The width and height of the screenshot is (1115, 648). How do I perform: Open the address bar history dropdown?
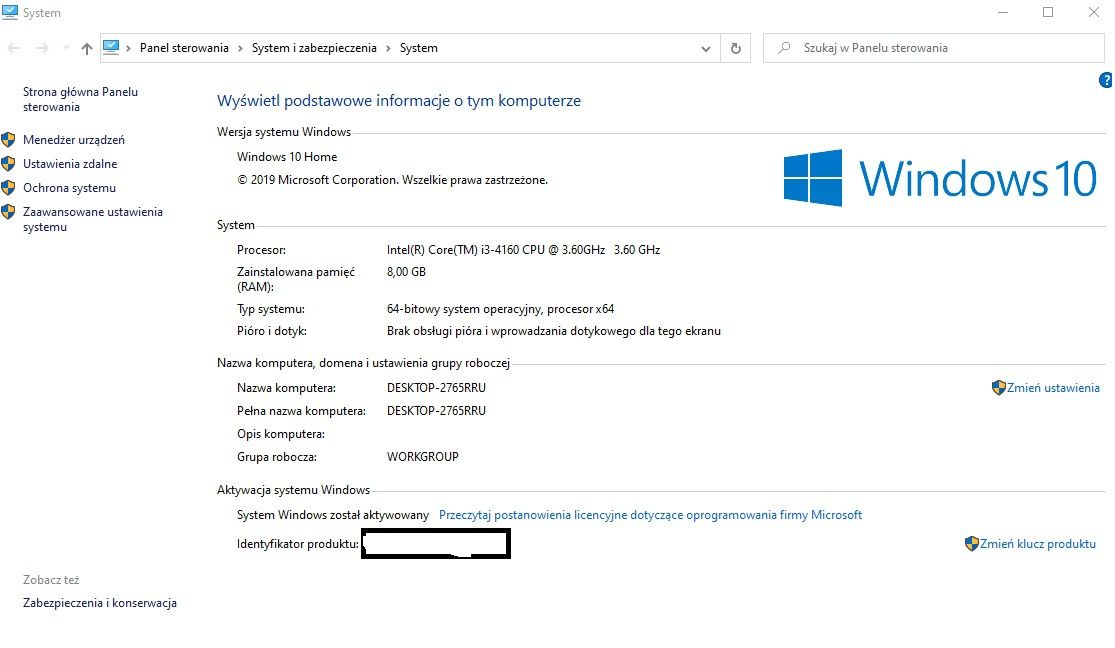705,48
